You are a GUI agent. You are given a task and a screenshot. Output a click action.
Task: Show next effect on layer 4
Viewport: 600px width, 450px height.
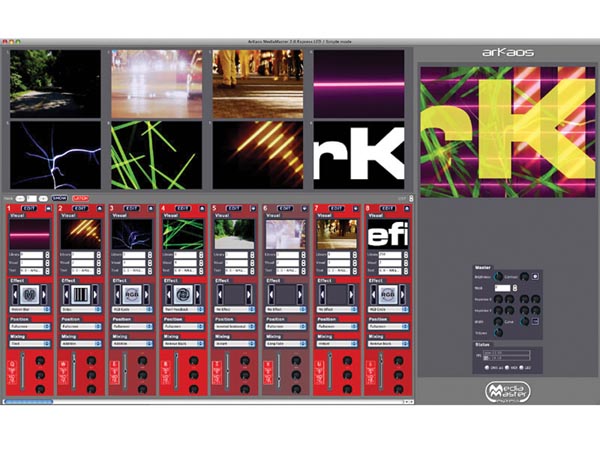[x=198, y=294]
